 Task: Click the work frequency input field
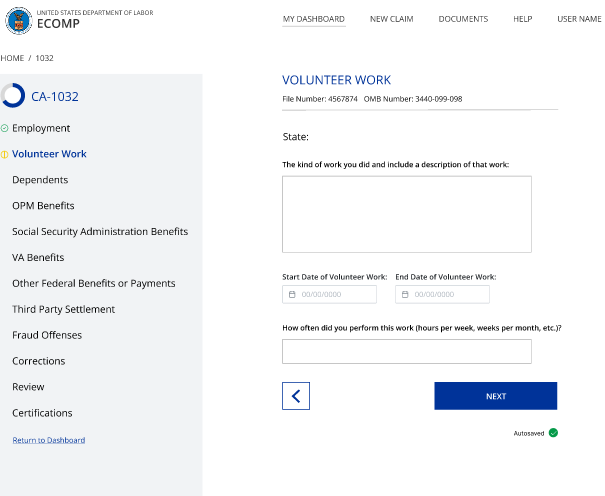click(406, 351)
